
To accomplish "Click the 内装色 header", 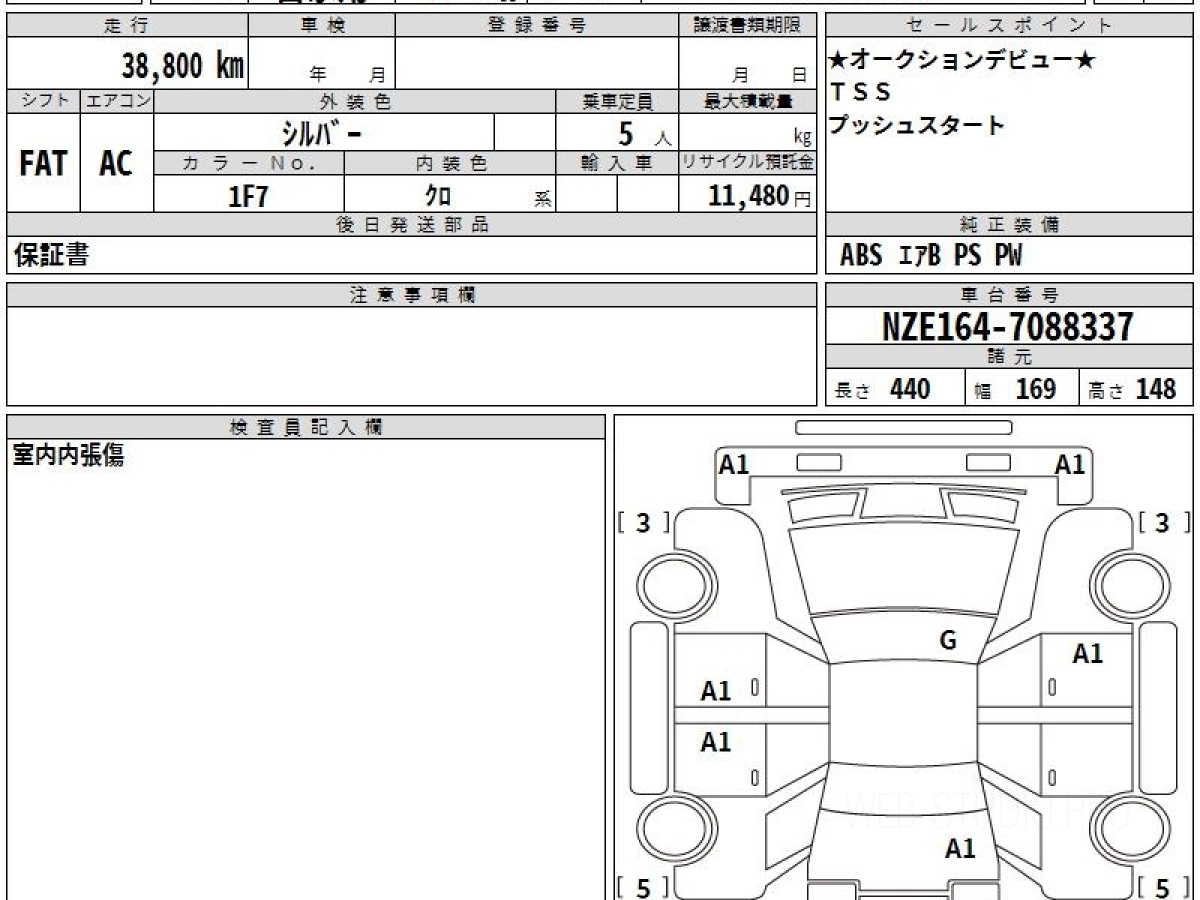I will 450,163.
